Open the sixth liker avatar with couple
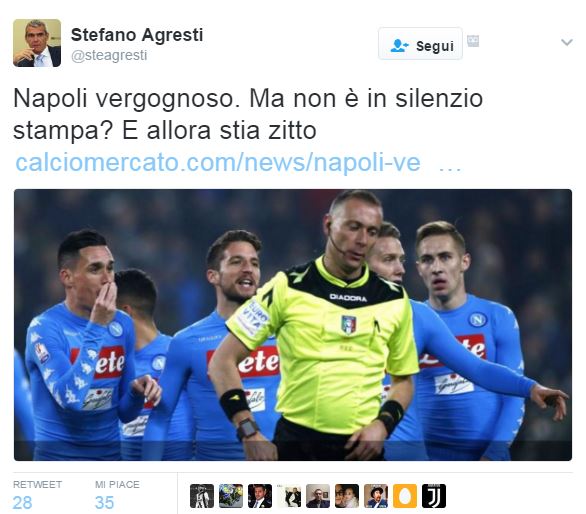586x514 pixels. (347, 496)
